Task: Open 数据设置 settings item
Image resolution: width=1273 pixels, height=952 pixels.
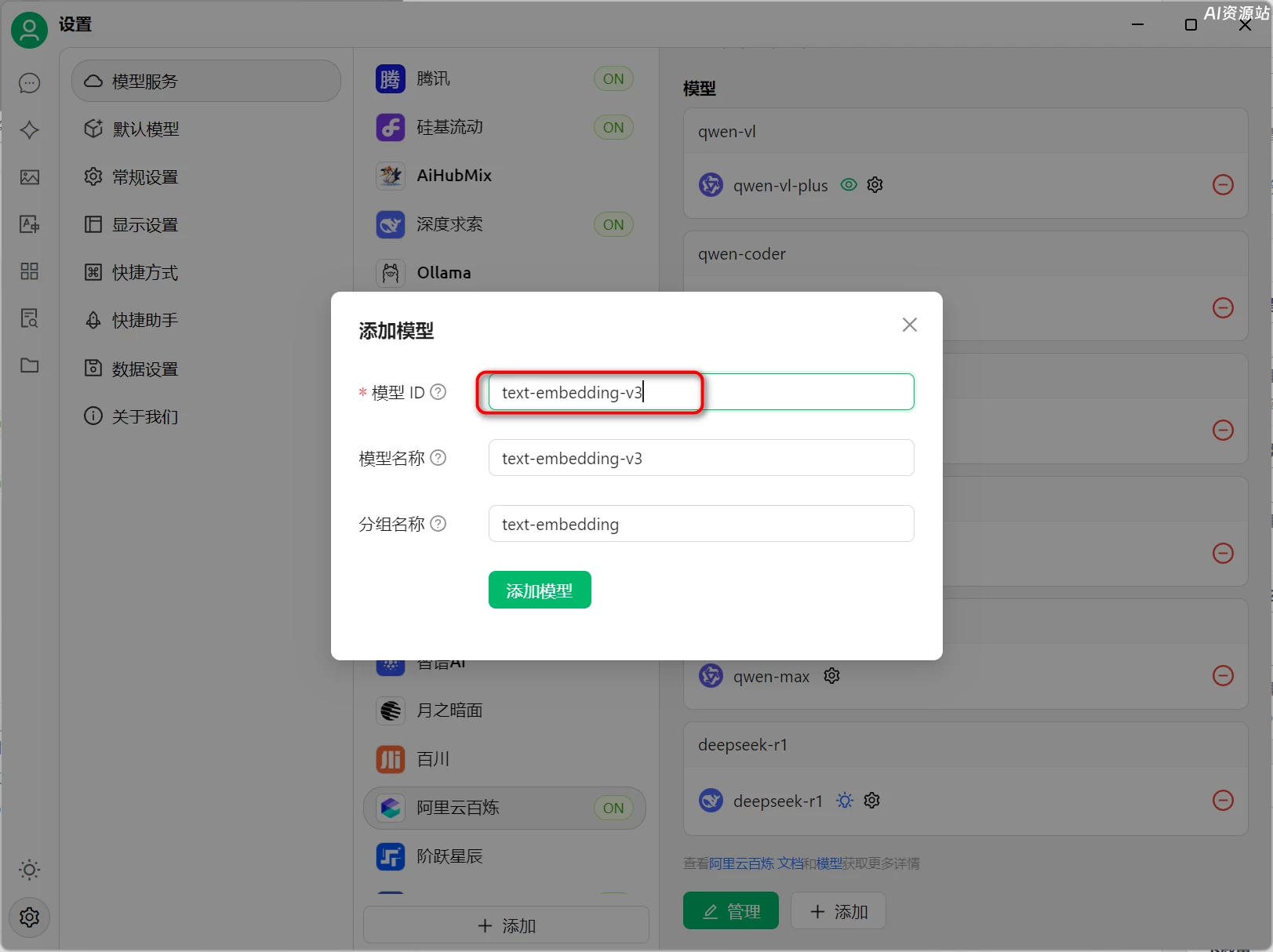Action: tap(144, 369)
